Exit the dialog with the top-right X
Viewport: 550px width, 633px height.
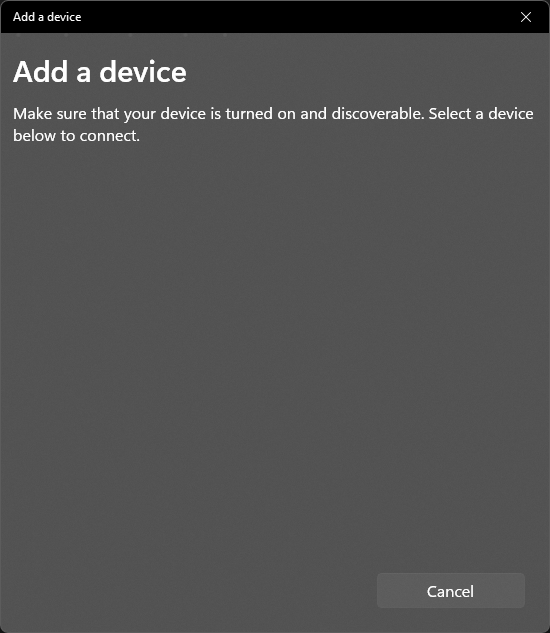tap(526, 17)
